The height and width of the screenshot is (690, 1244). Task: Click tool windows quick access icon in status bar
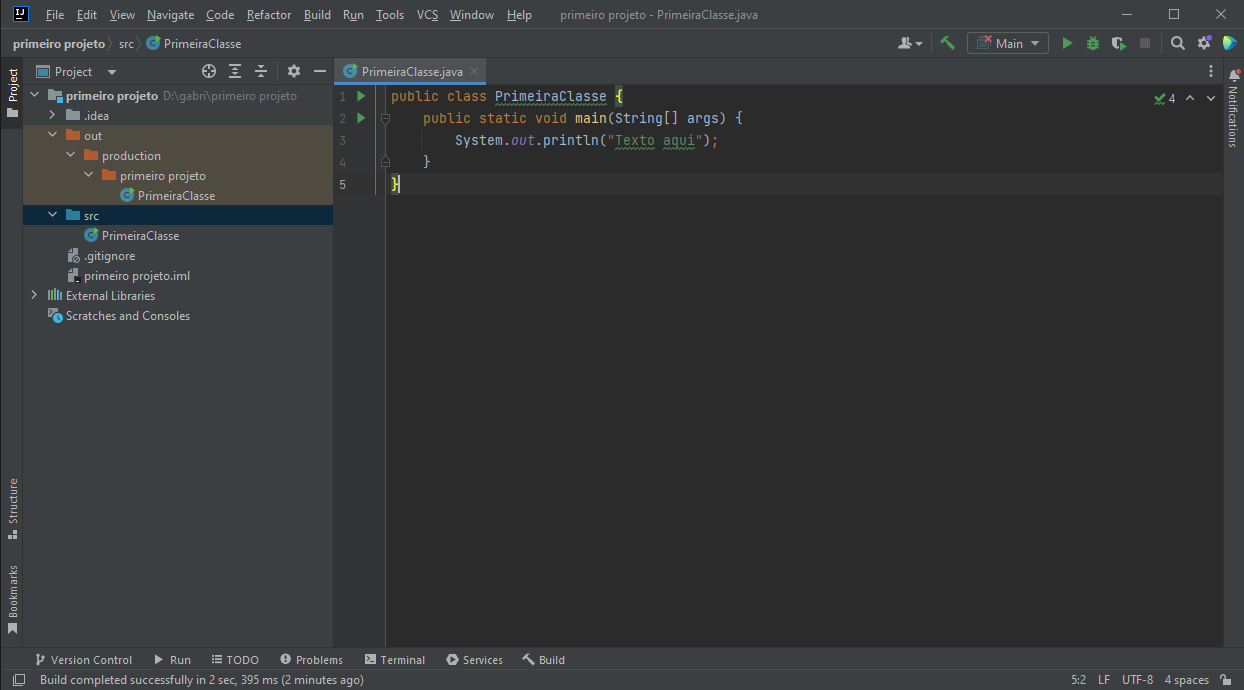[19, 680]
